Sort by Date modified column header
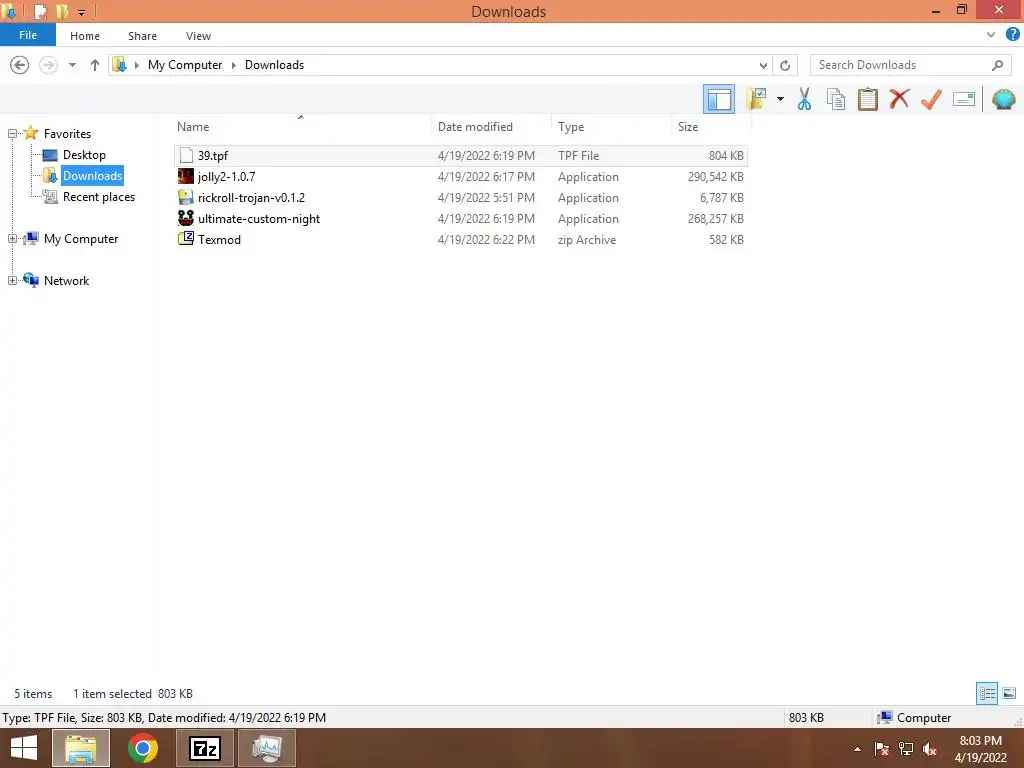1024x768 pixels. tap(491, 127)
